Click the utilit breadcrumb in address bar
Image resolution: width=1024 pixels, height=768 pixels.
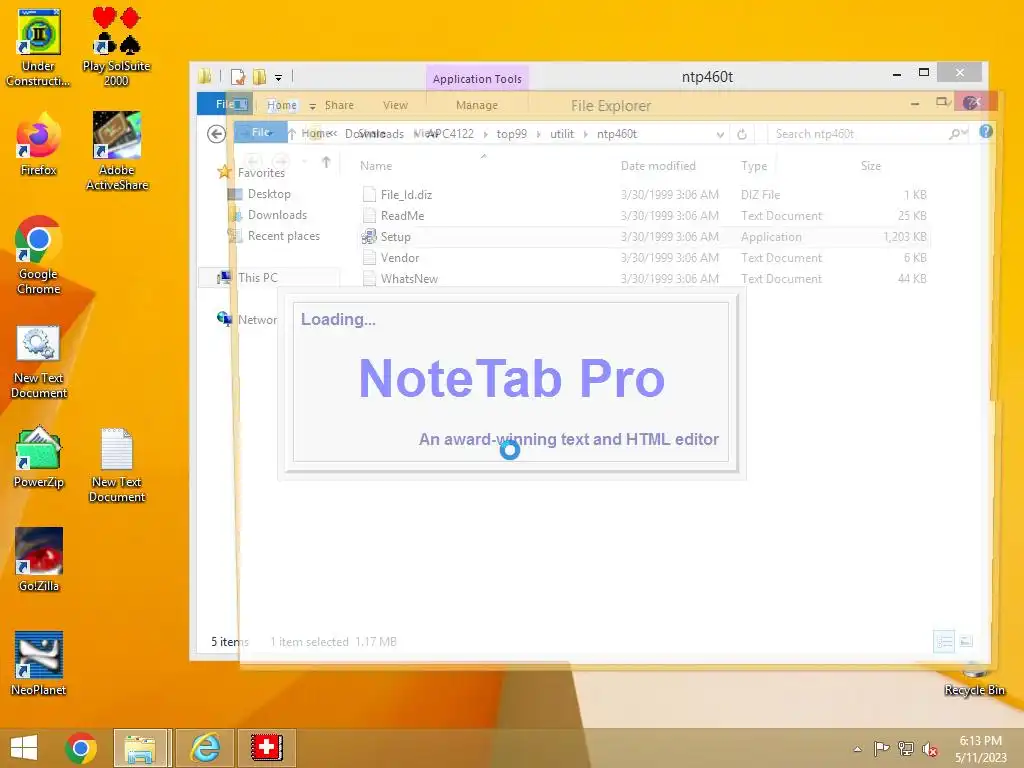click(562, 134)
